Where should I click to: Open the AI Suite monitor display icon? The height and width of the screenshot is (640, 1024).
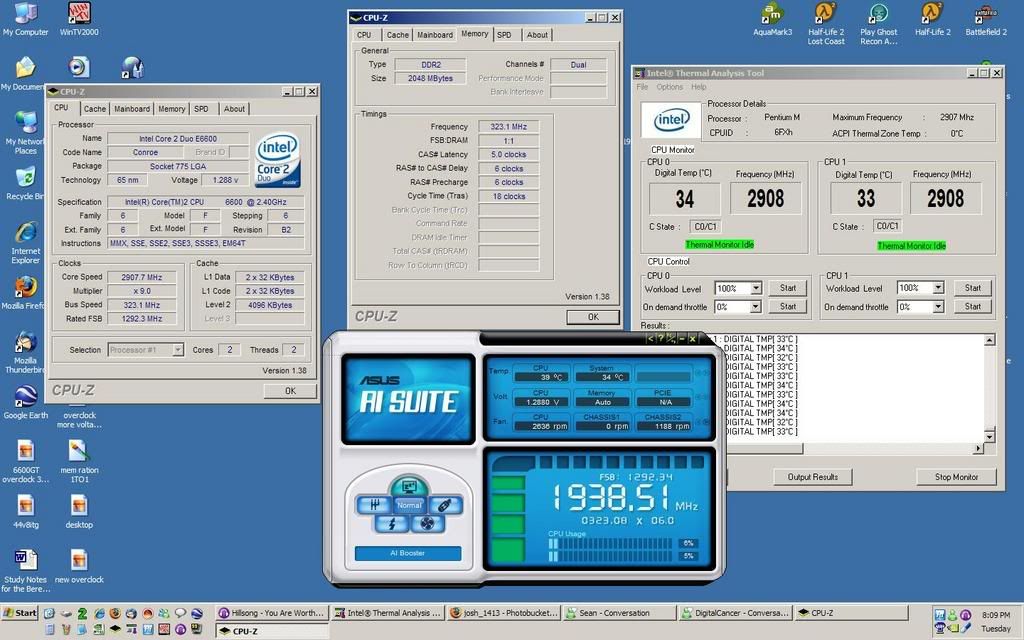tap(409, 487)
